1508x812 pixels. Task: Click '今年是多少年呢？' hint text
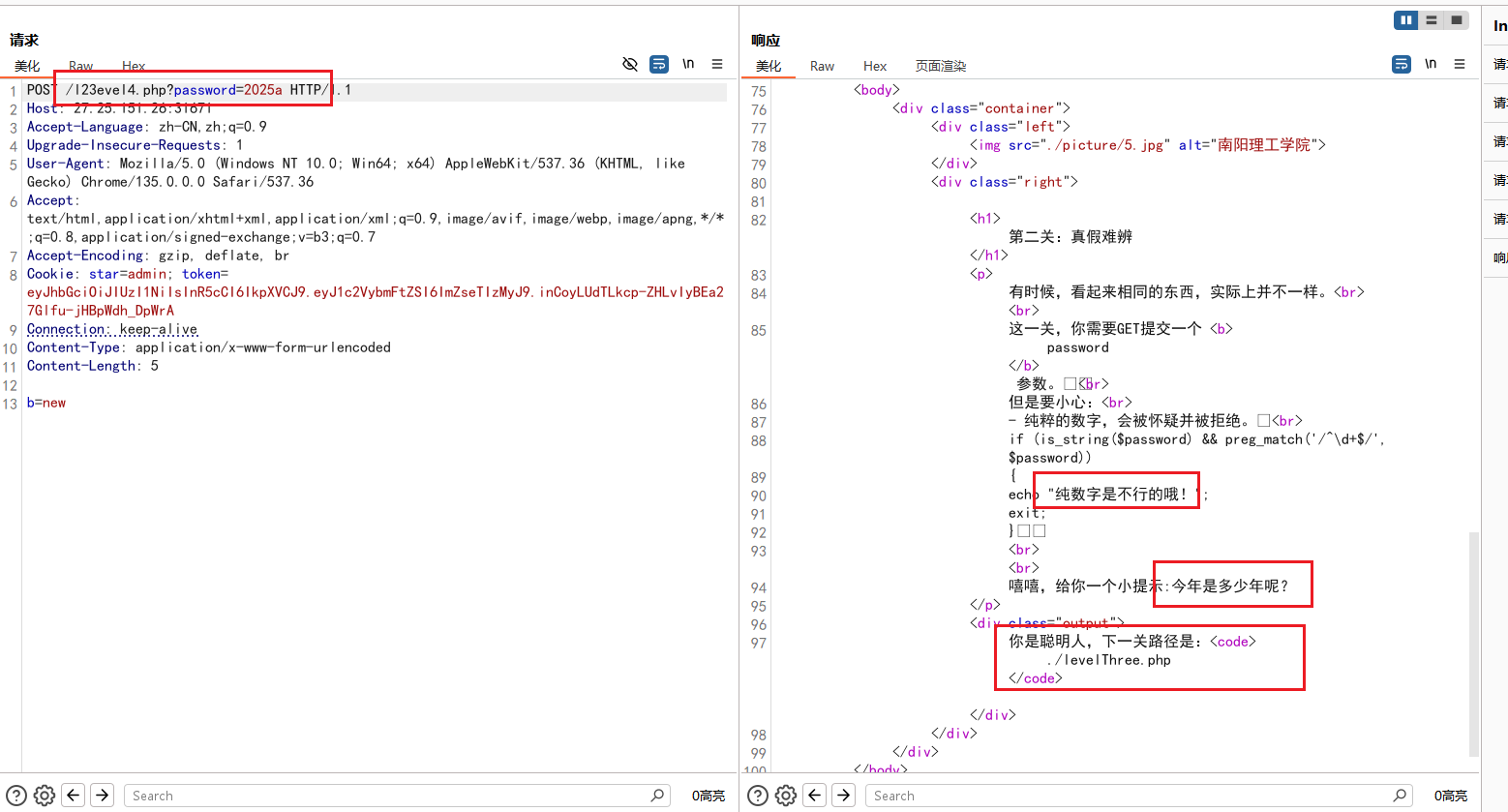click(x=1231, y=586)
